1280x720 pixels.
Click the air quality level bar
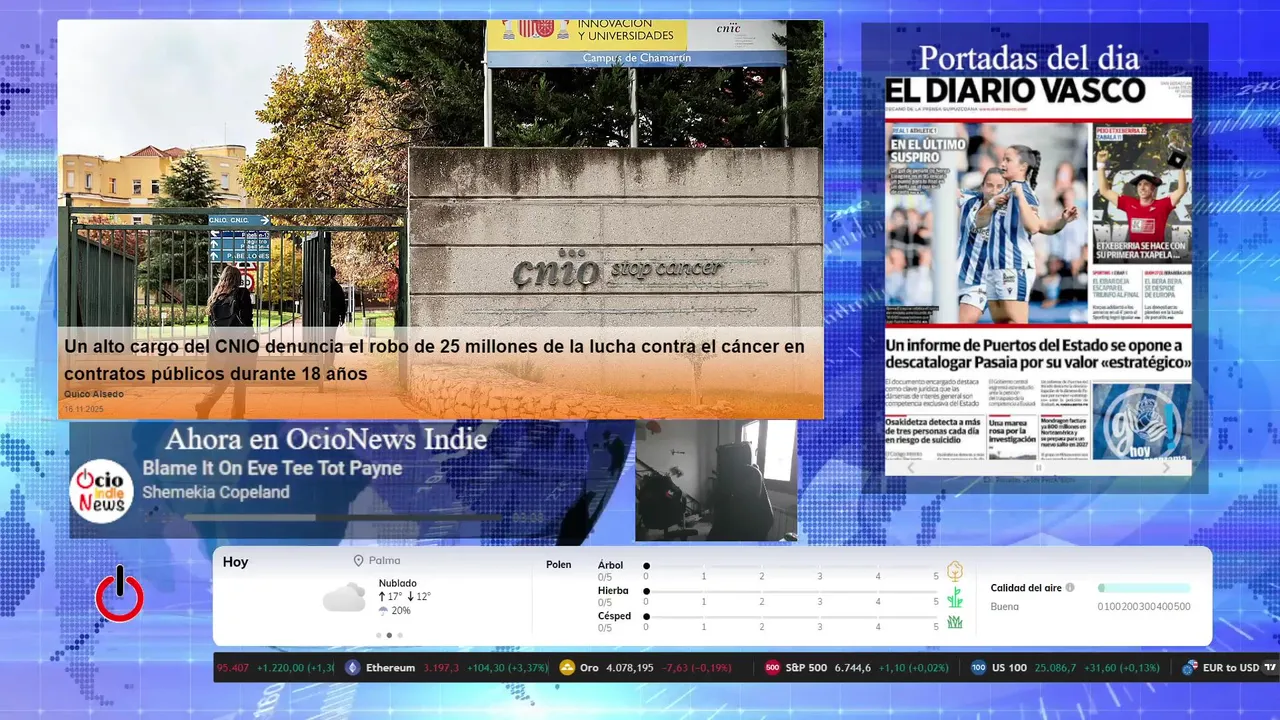pyautogui.click(x=1144, y=588)
